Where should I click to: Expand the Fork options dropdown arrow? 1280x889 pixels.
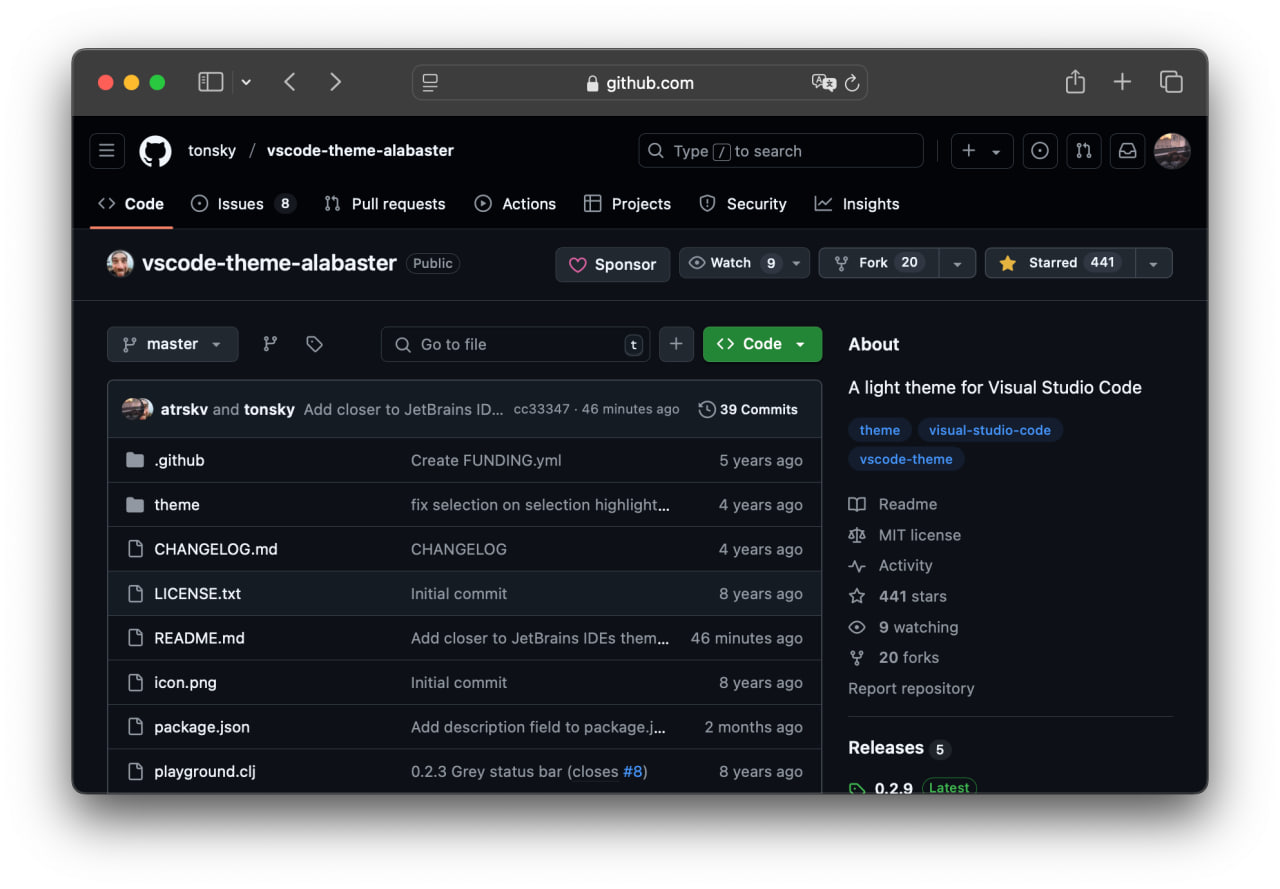point(957,263)
